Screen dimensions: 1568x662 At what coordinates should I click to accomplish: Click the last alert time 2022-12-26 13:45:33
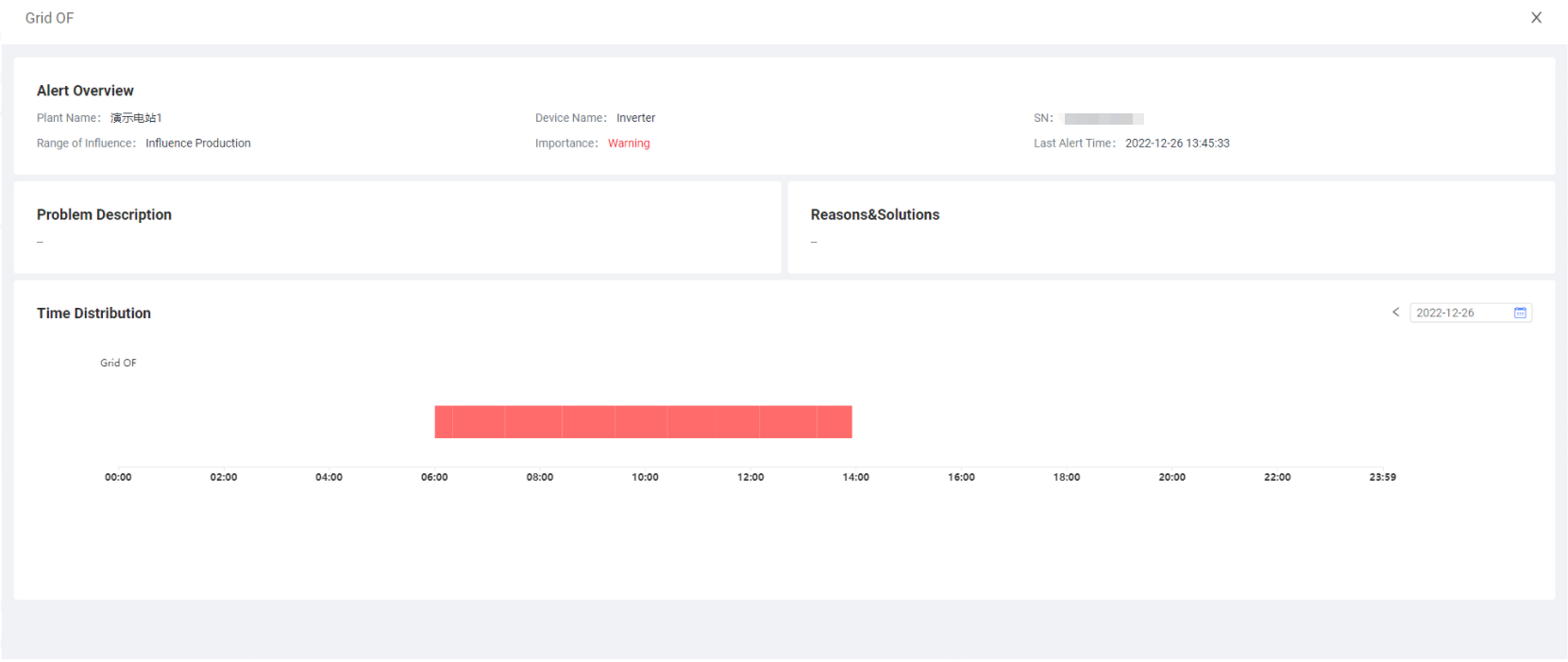point(1177,144)
